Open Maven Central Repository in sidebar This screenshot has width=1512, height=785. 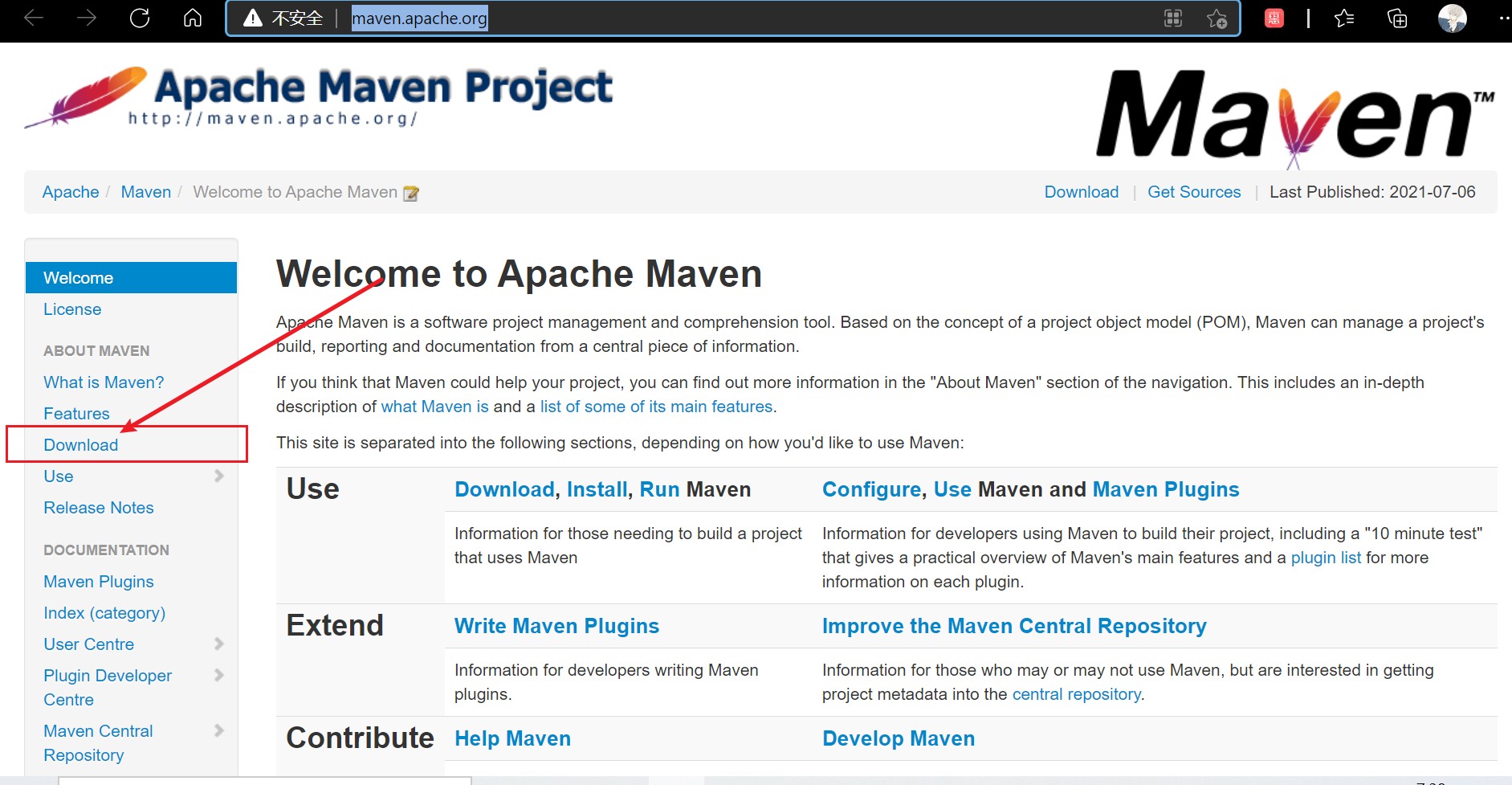click(98, 743)
